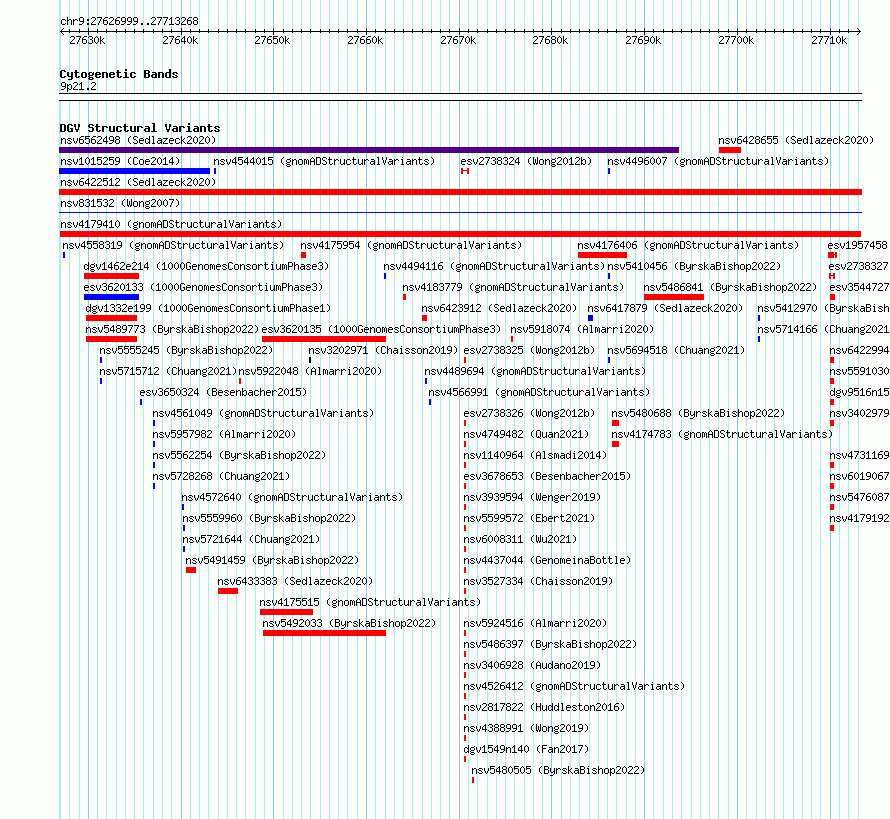Open dgv1332e199 1000Genomes Phase1 label
890x819 pixels.
tap(208, 308)
